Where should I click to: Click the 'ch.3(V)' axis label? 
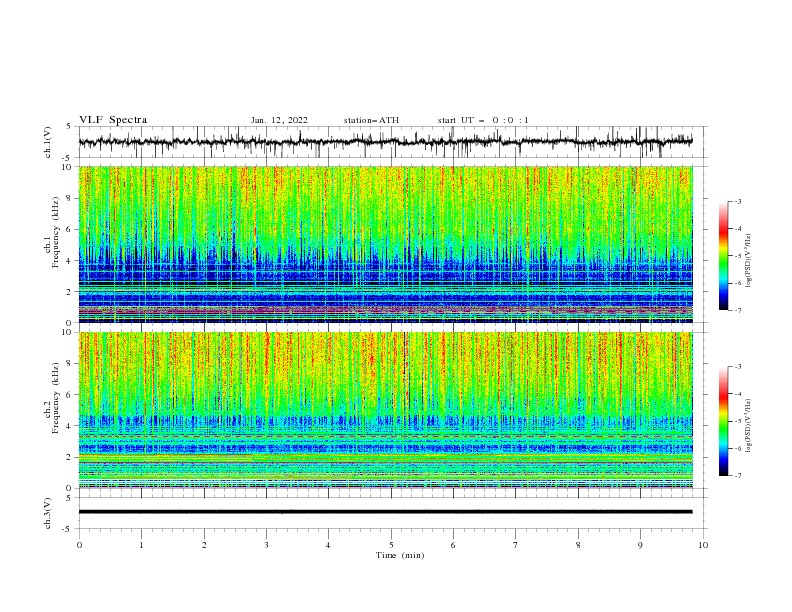coord(48,513)
